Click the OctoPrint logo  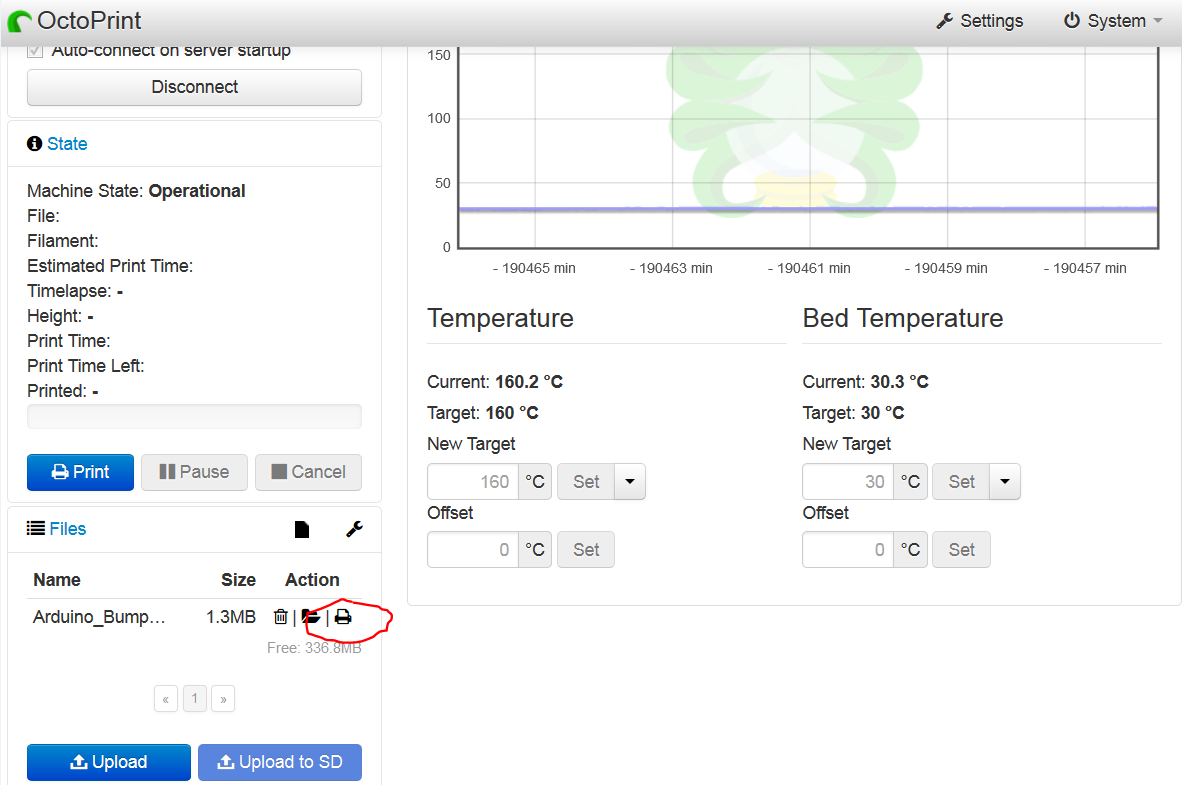74,21
